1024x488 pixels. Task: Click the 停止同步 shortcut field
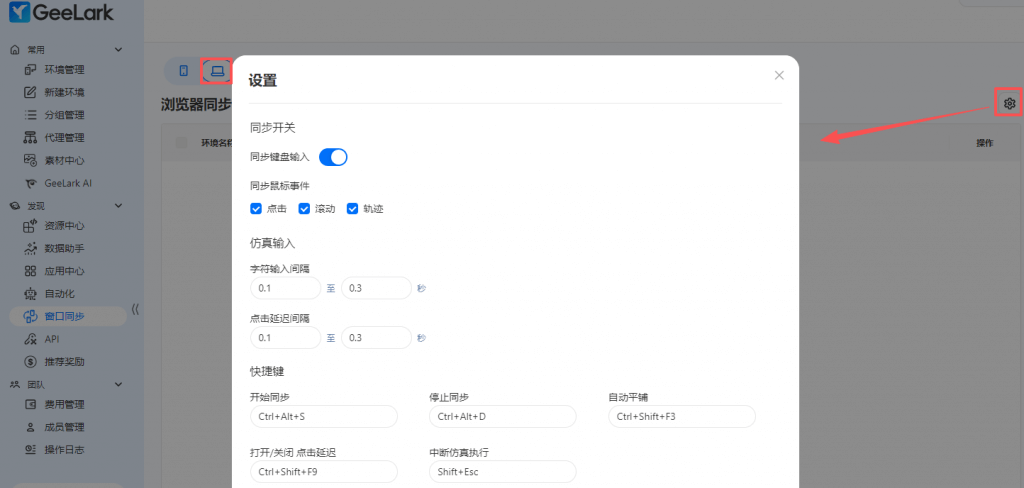point(502,416)
